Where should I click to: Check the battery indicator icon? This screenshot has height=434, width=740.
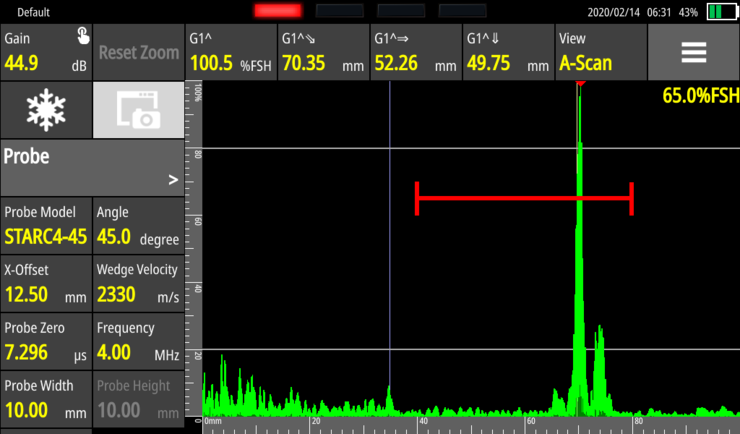(722, 11)
